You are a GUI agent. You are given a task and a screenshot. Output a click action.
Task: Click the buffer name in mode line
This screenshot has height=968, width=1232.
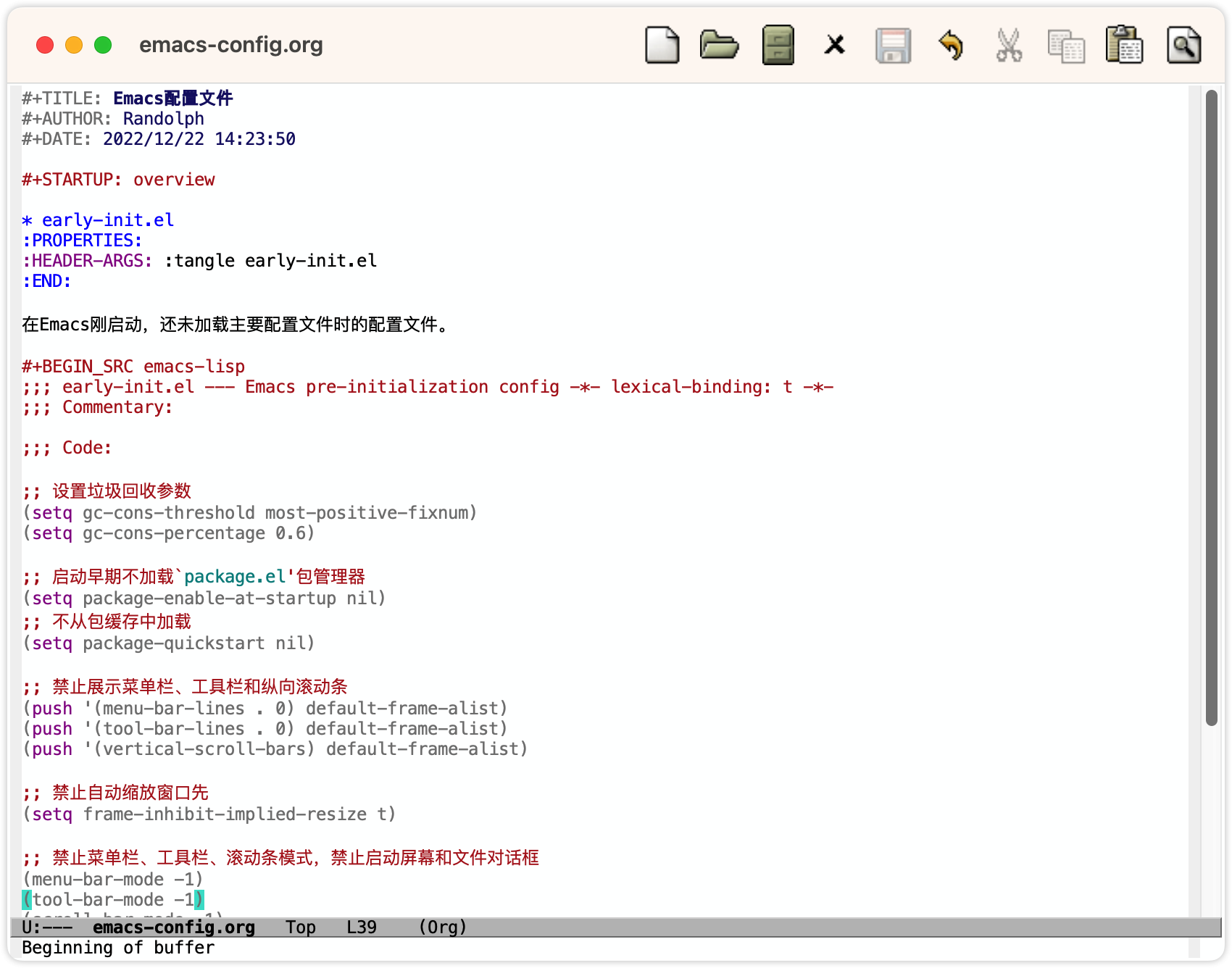pos(174,927)
